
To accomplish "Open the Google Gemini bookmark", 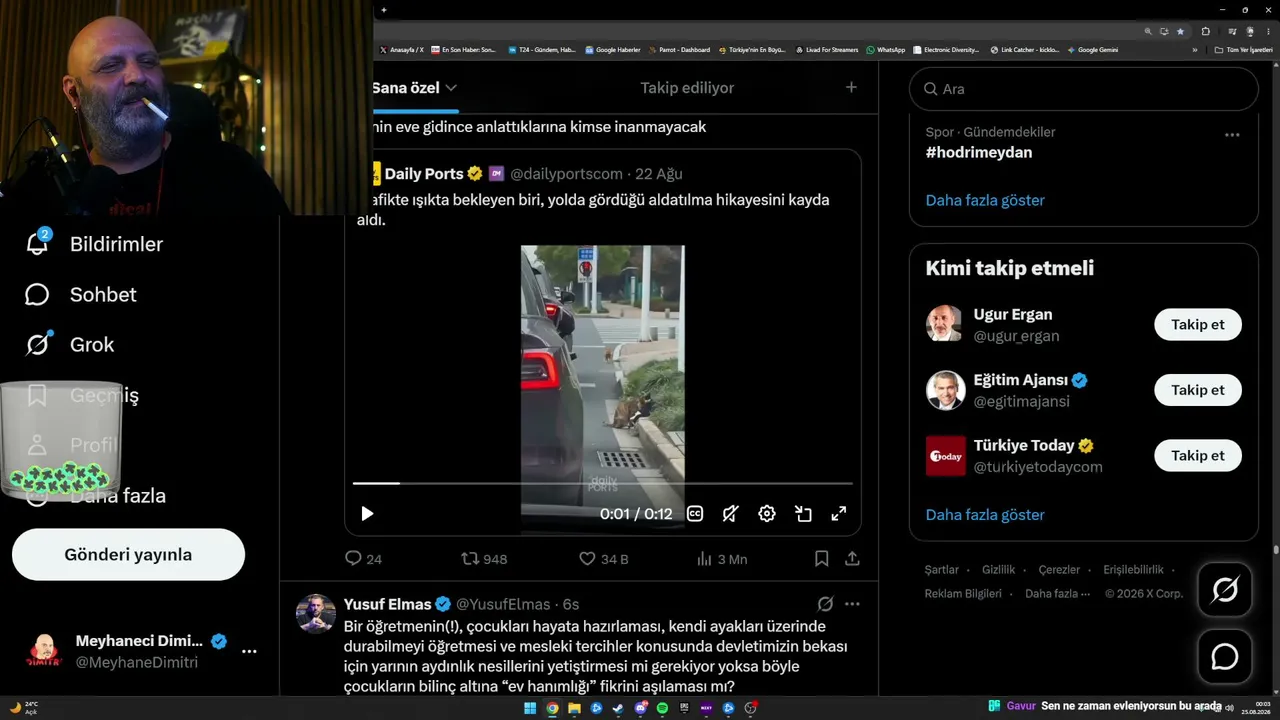I will coord(1093,50).
